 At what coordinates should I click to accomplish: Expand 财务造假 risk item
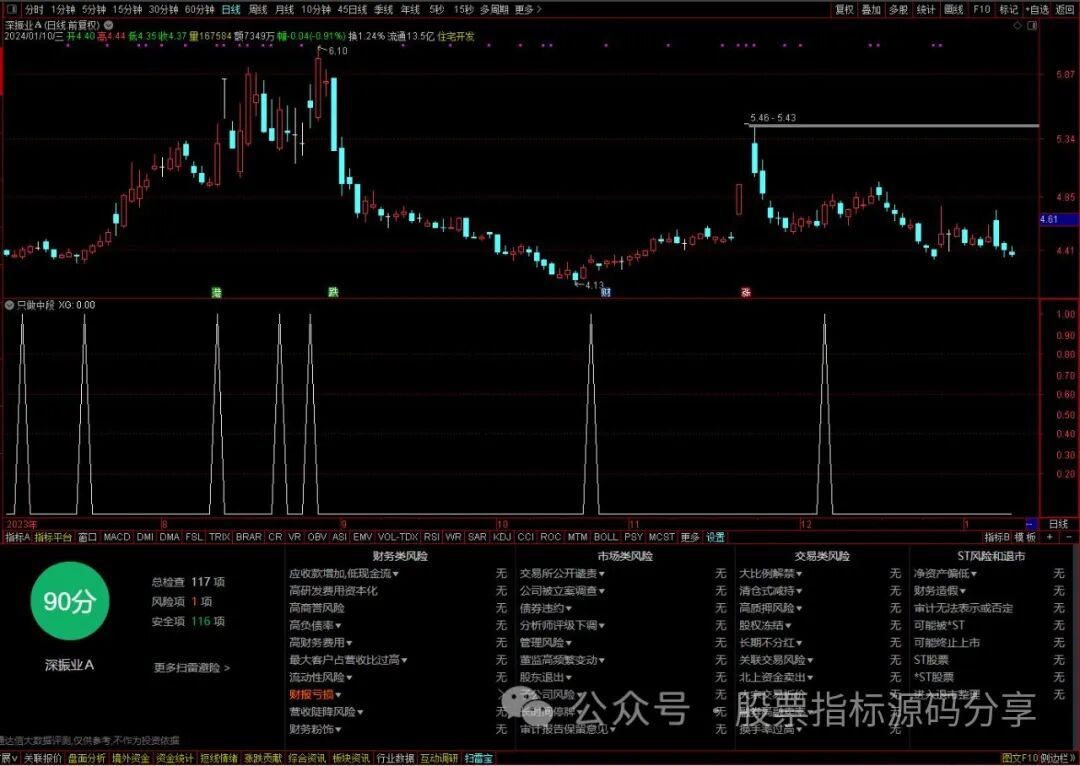click(939, 590)
